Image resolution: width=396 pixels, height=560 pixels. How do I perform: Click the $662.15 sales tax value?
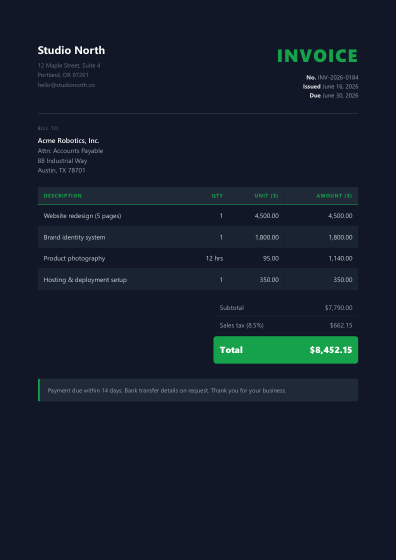(341, 326)
